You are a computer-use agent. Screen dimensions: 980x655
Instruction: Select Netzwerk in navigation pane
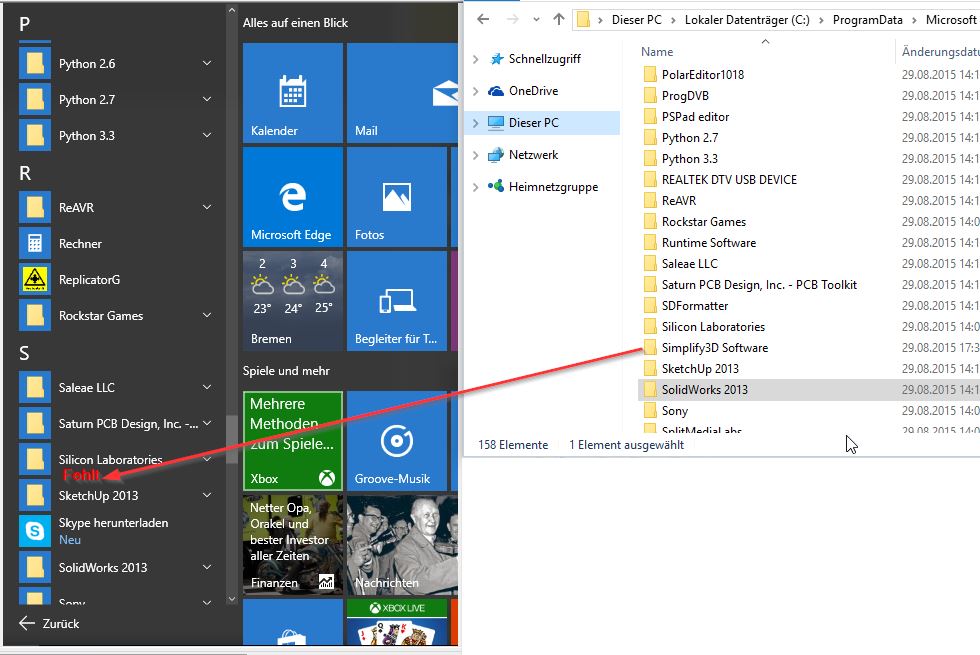pyautogui.click(x=533, y=154)
